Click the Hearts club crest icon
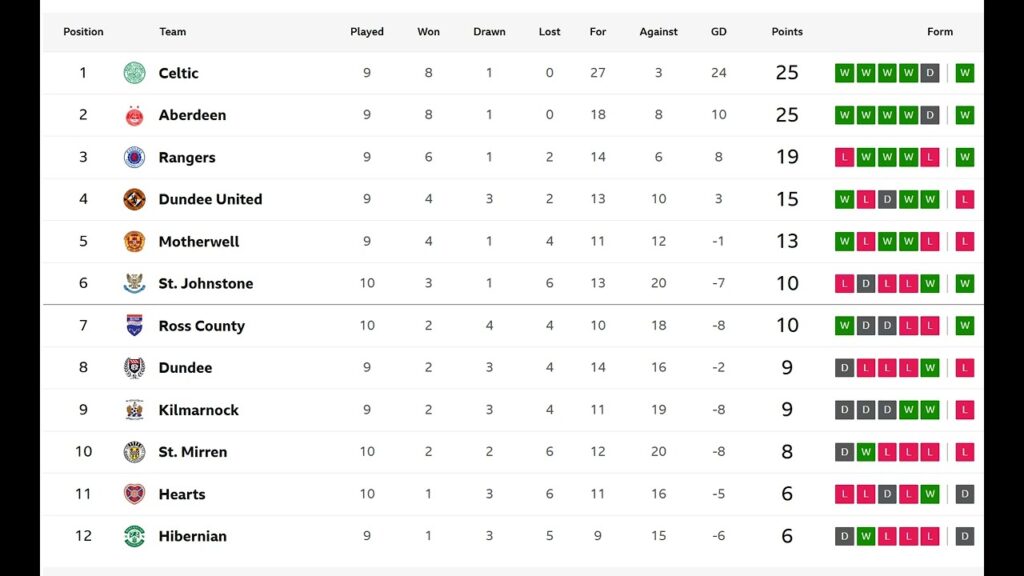The height and width of the screenshot is (576, 1024). click(x=134, y=494)
